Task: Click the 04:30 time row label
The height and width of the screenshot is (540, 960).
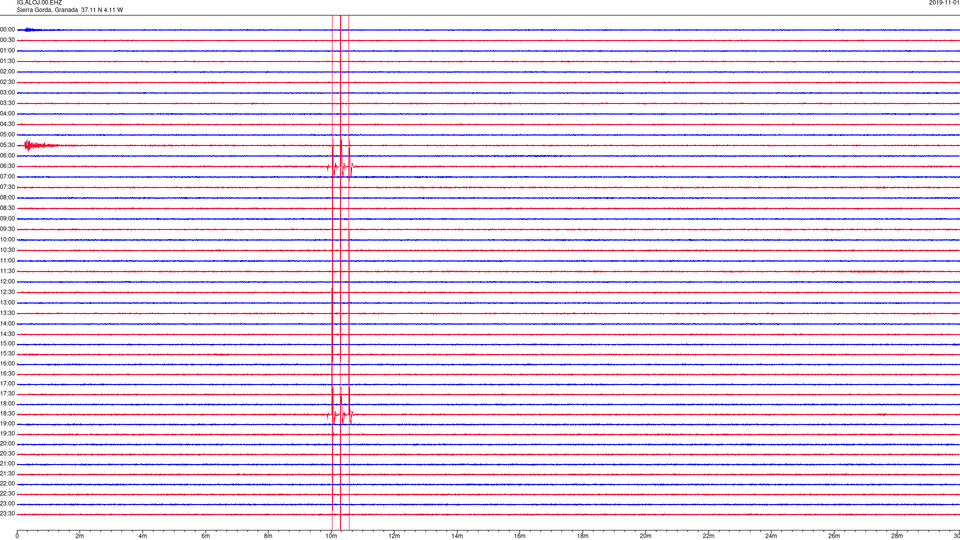Action: click(x=7, y=124)
